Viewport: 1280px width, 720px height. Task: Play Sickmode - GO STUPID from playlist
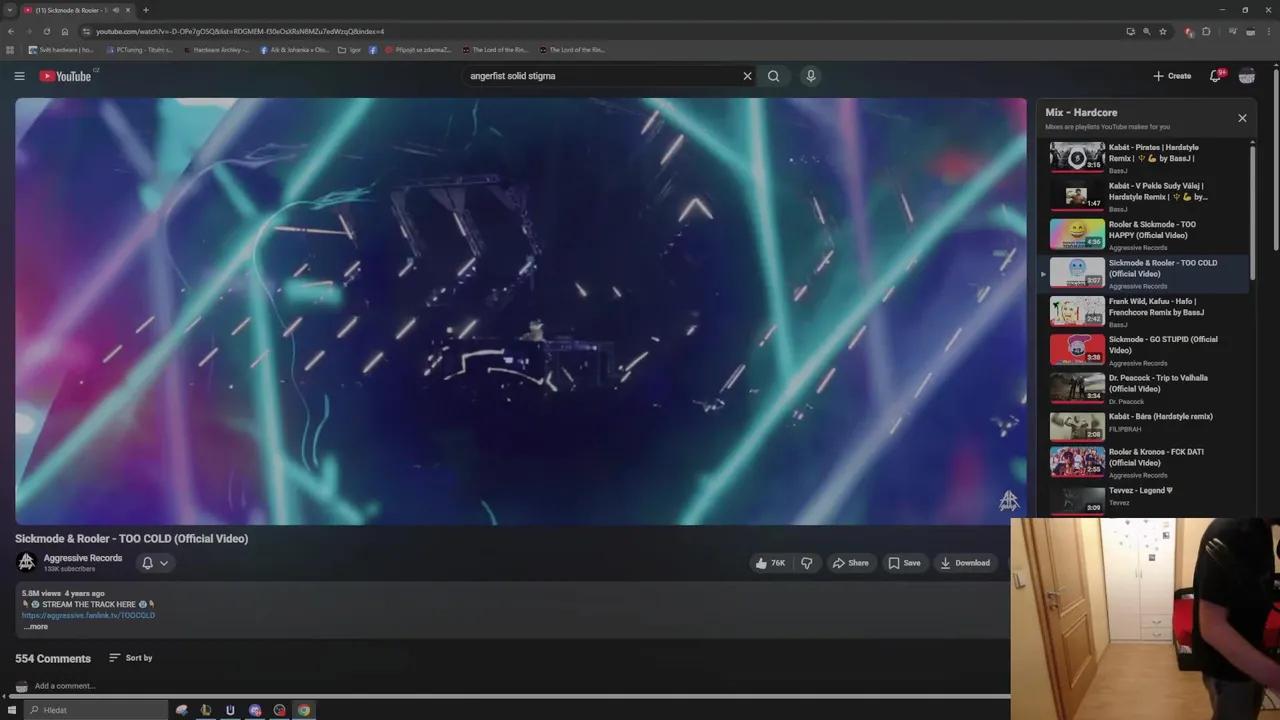click(x=1144, y=350)
